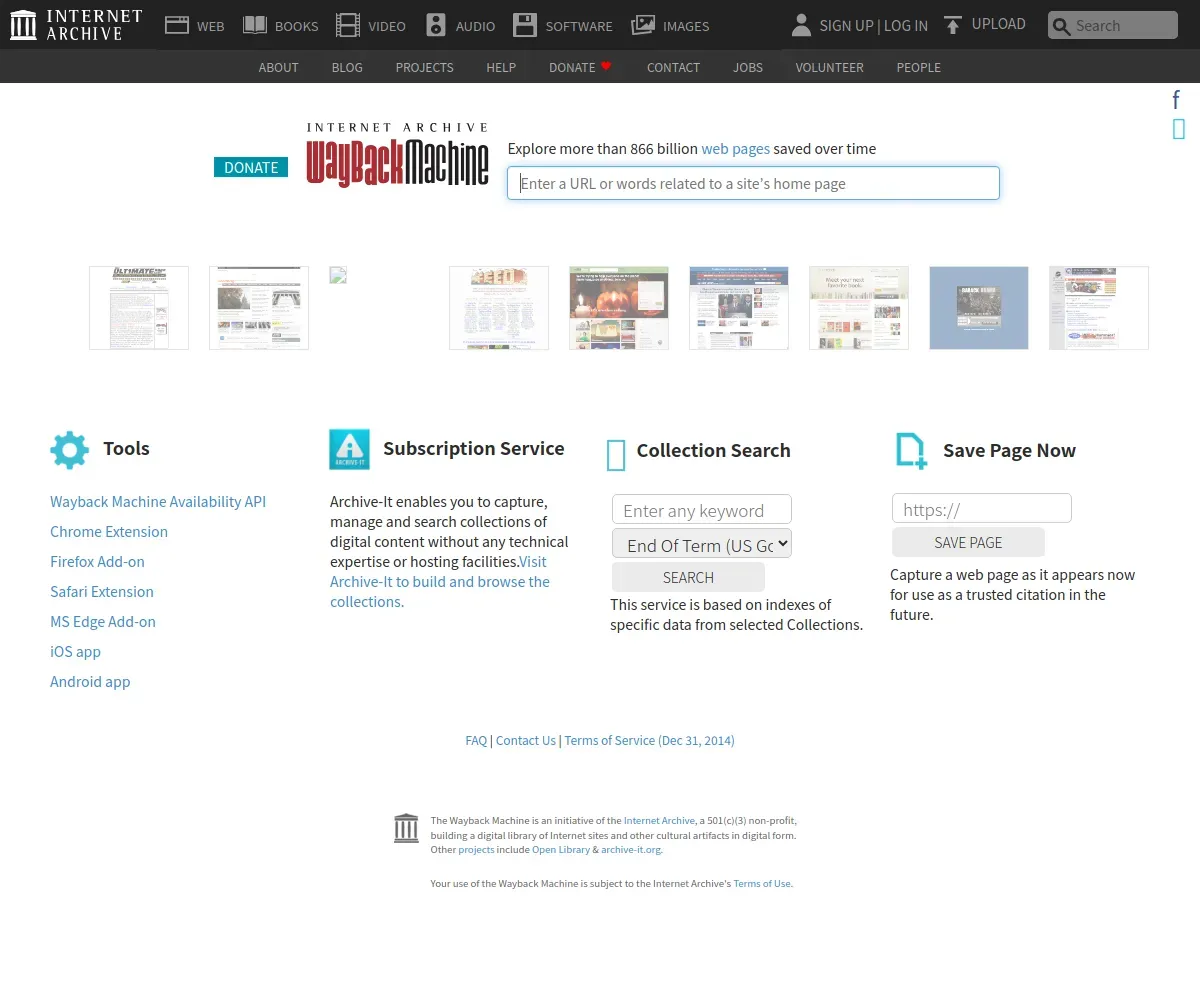The image size is (1200, 1000).
Task: Open the Safari Extension link
Action: 102,591
